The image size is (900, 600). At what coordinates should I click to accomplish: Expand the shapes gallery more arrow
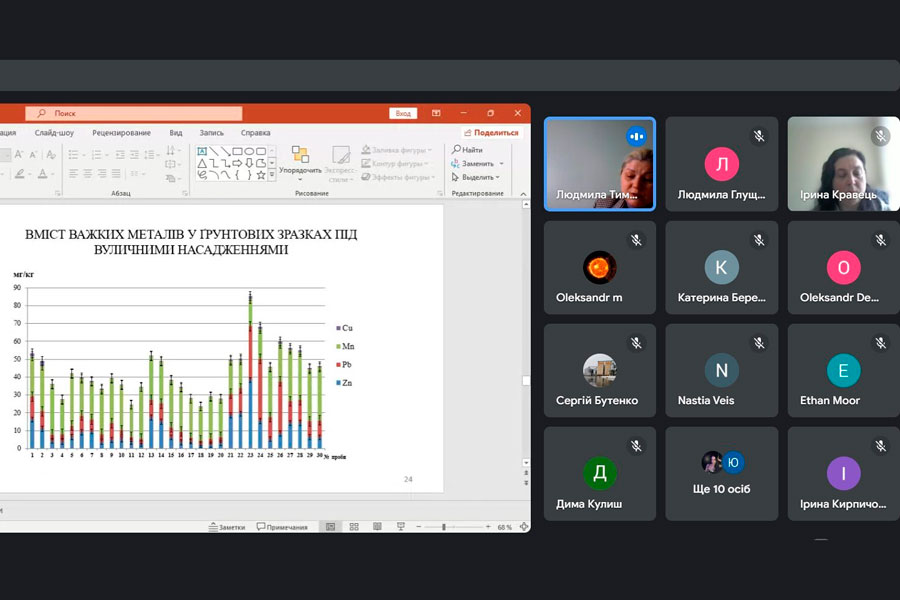pyautogui.click(x=272, y=176)
